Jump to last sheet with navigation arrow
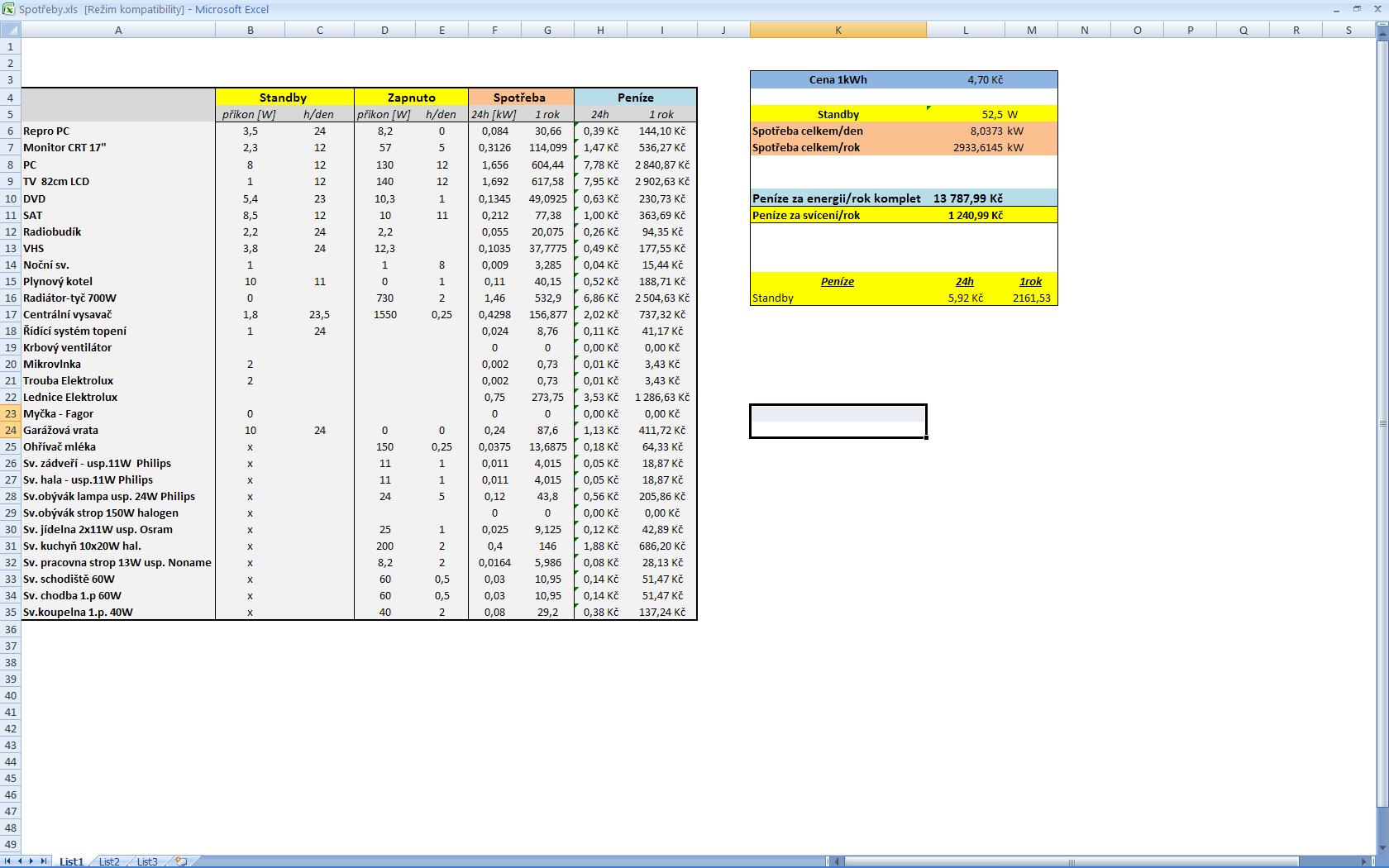The width and height of the screenshot is (1389, 868). [x=42, y=861]
